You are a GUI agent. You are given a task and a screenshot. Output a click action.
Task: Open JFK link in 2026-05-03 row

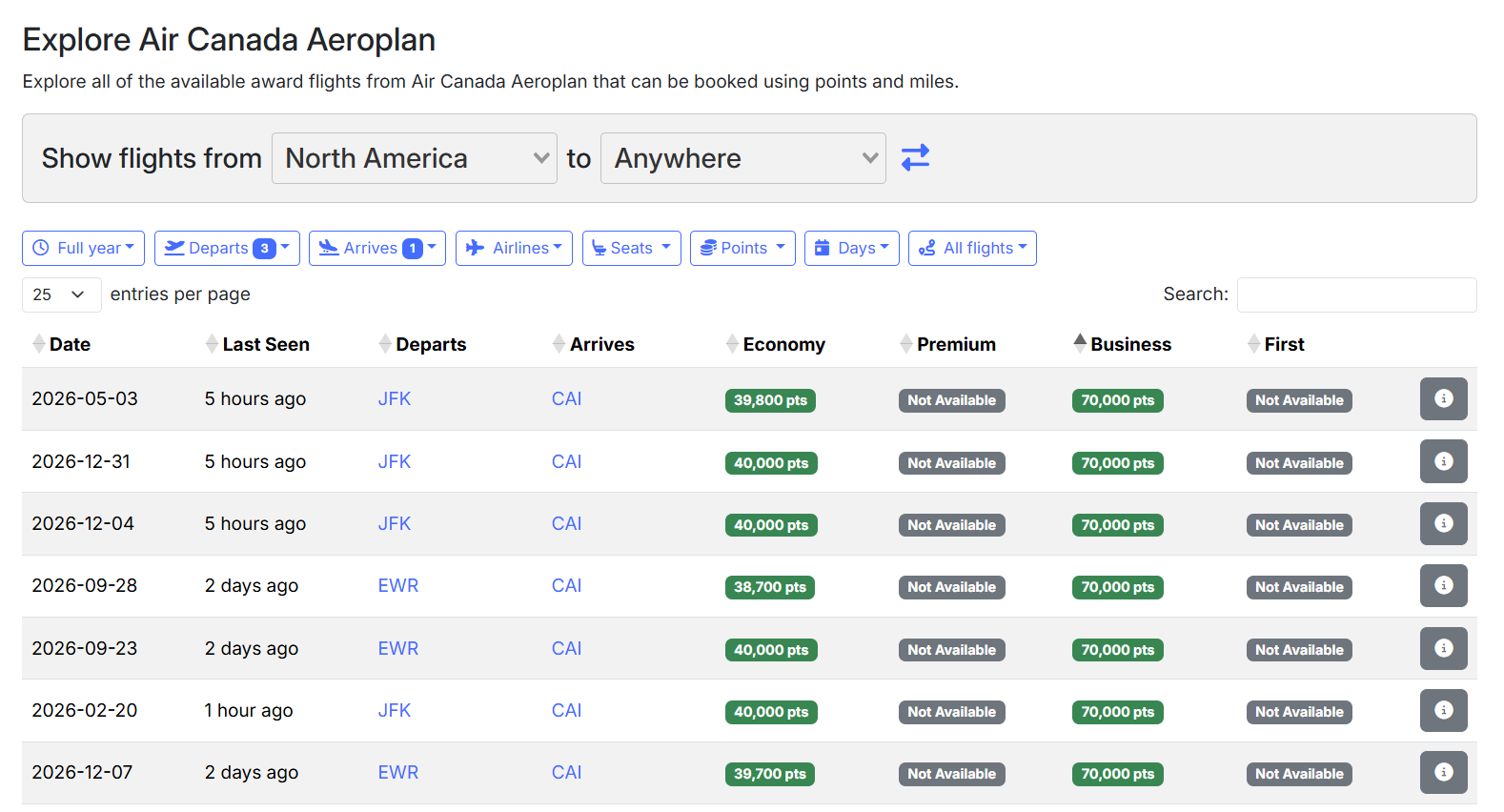point(395,398)
